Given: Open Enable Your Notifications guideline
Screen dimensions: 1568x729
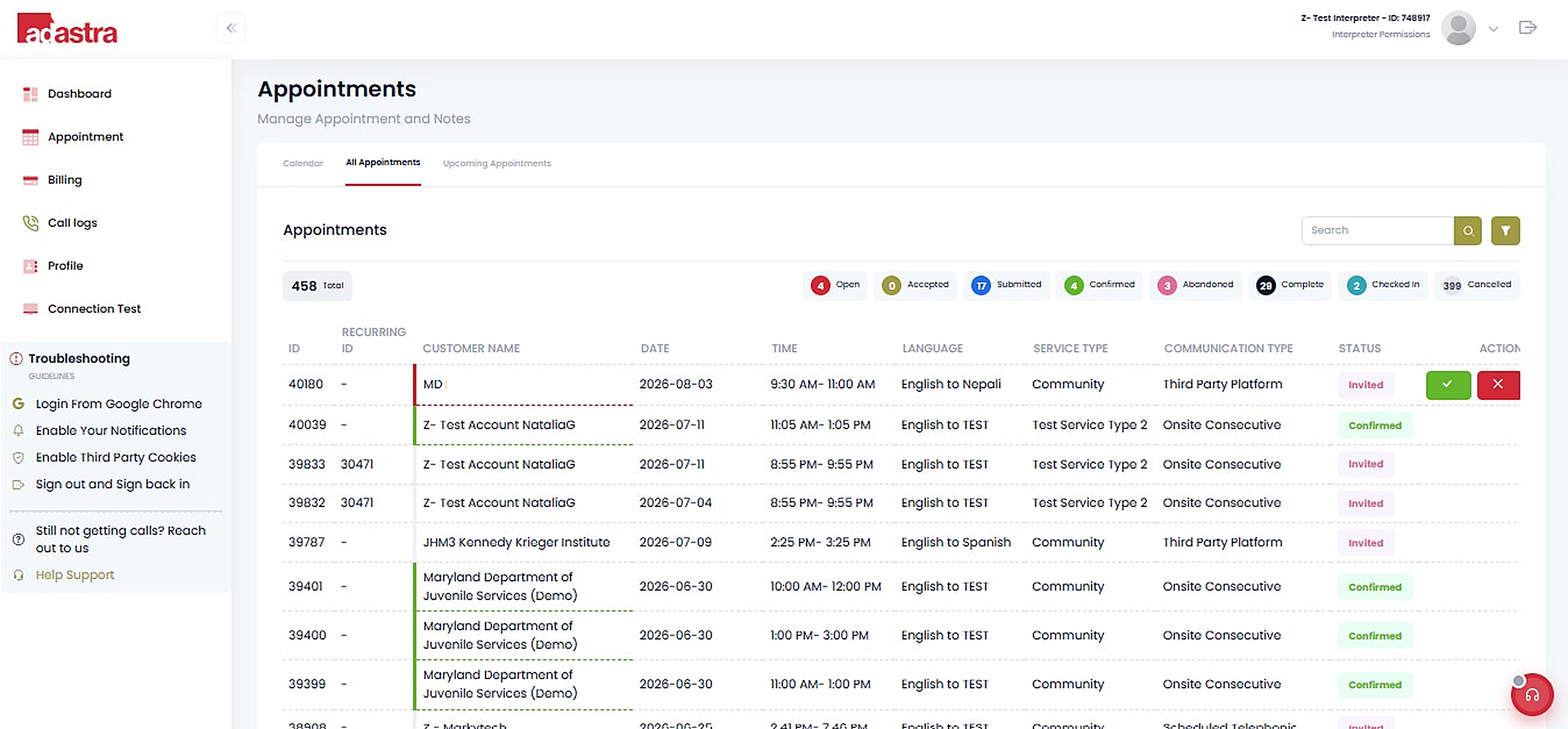Looking at the screenshot, I should click(x=111, y=431).
